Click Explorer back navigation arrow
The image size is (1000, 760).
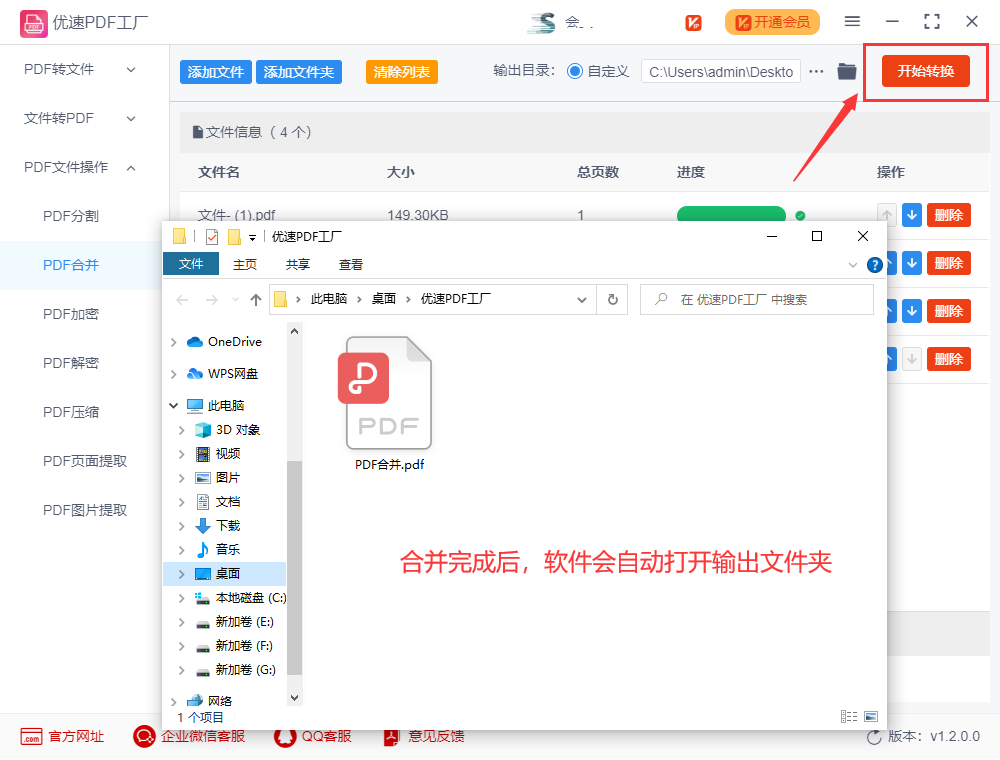pyautogui.click(x=182, y=300)
